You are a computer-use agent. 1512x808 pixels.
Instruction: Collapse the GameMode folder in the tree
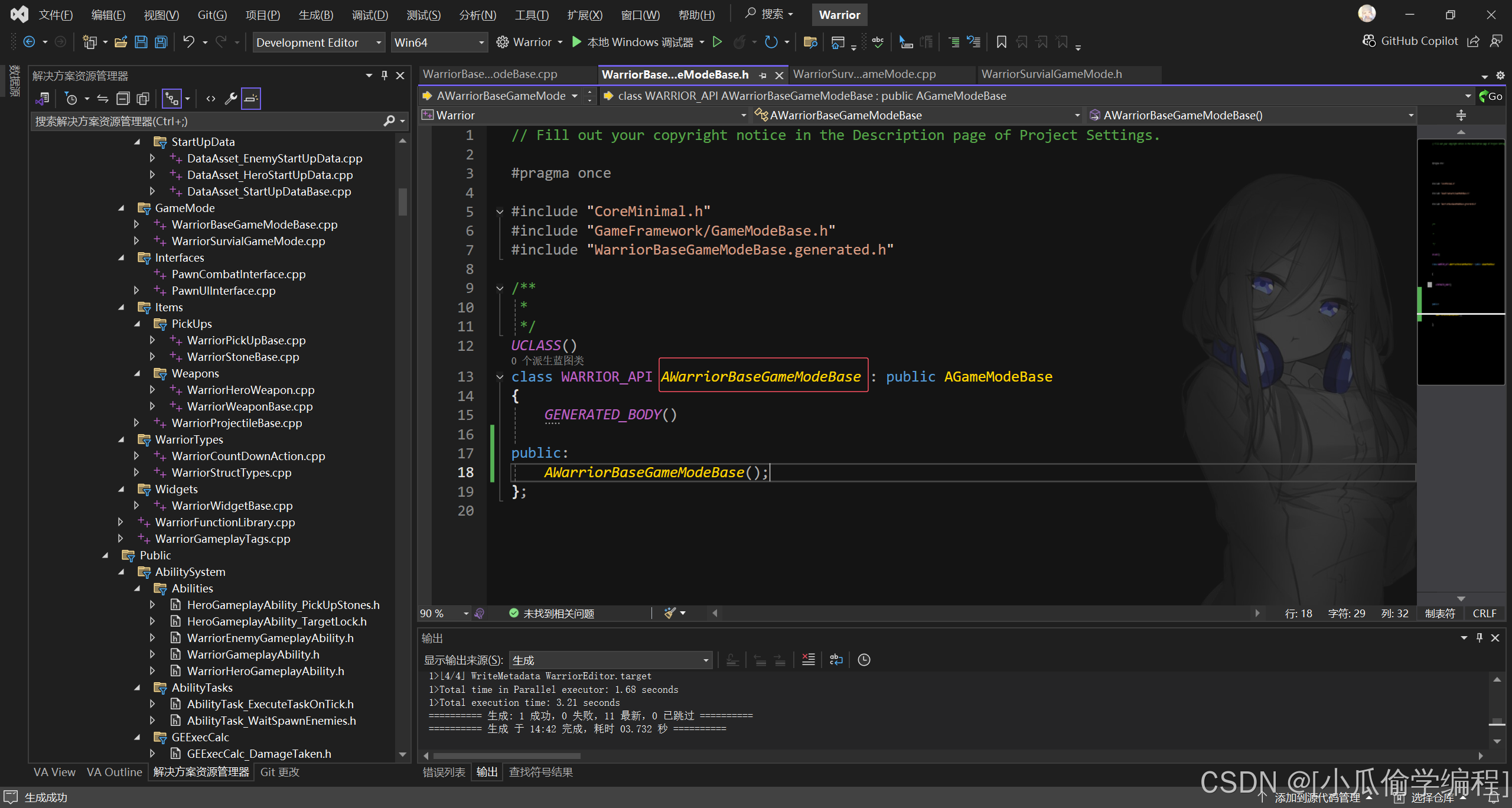point(121,208)
